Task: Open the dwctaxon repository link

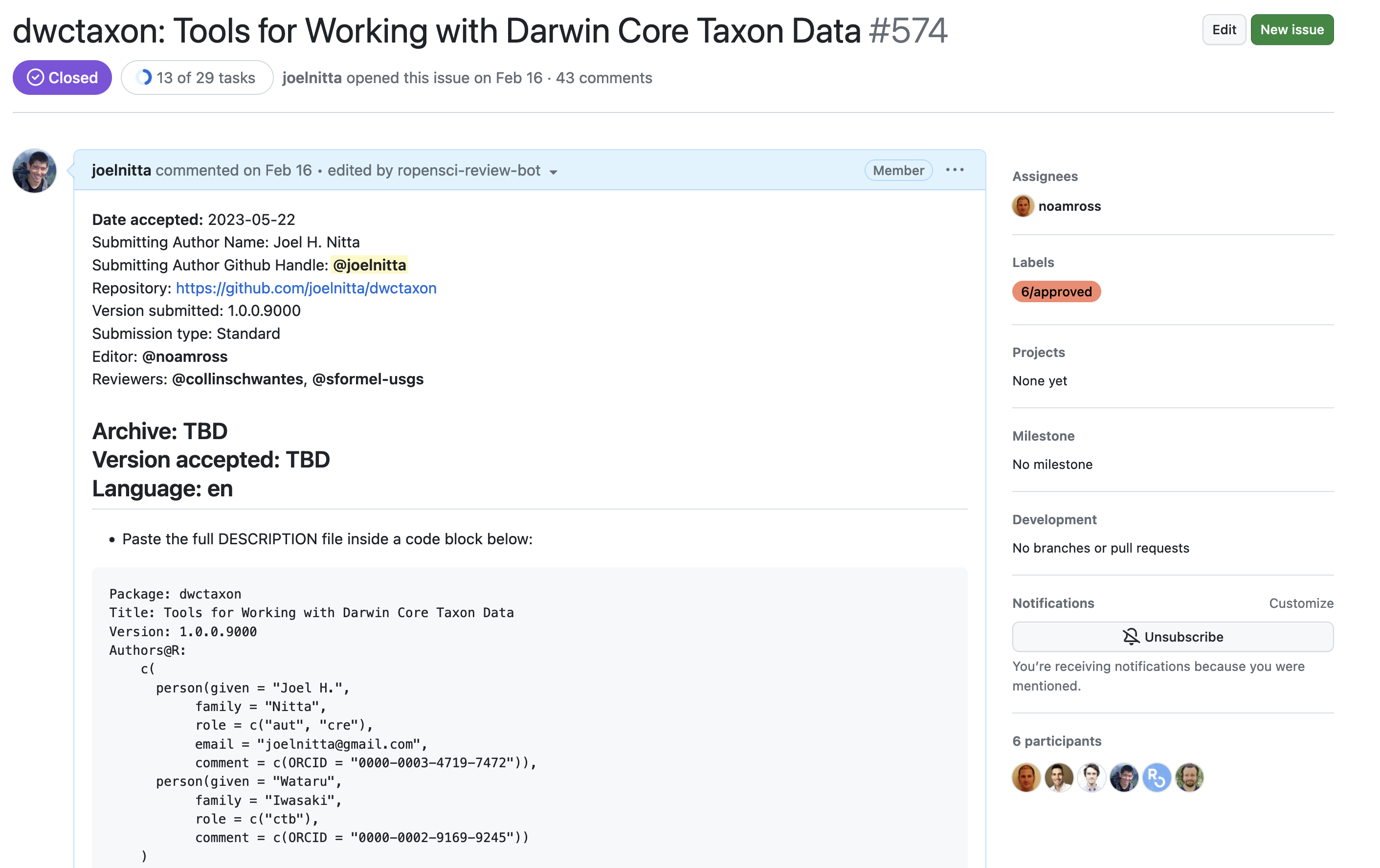Action: coord(306,288)
